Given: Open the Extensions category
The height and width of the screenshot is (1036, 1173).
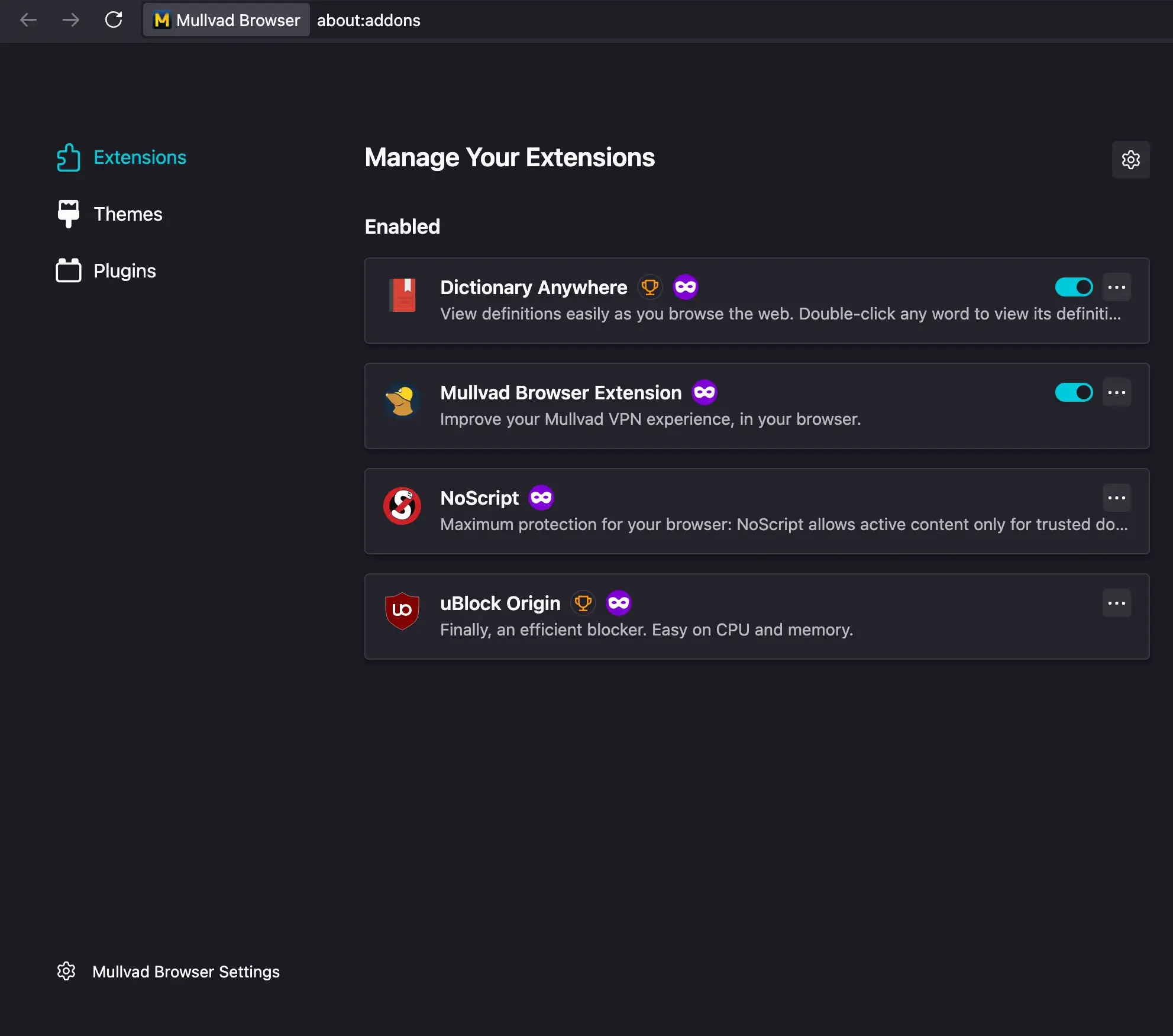Looking at the screenshot, I should 121,157.
